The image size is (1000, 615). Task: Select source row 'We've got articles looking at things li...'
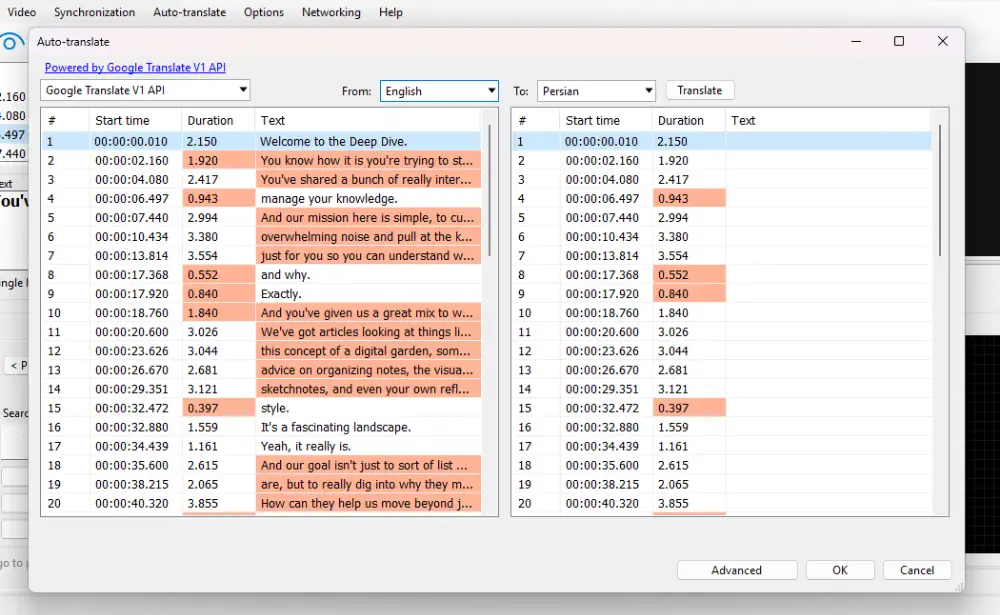pos(261,332)
